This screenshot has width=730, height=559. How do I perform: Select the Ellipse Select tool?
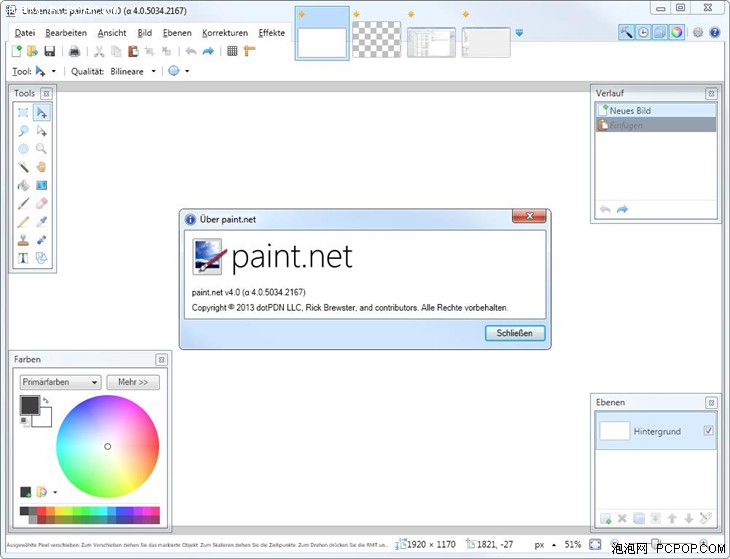(x=23, y=149)
